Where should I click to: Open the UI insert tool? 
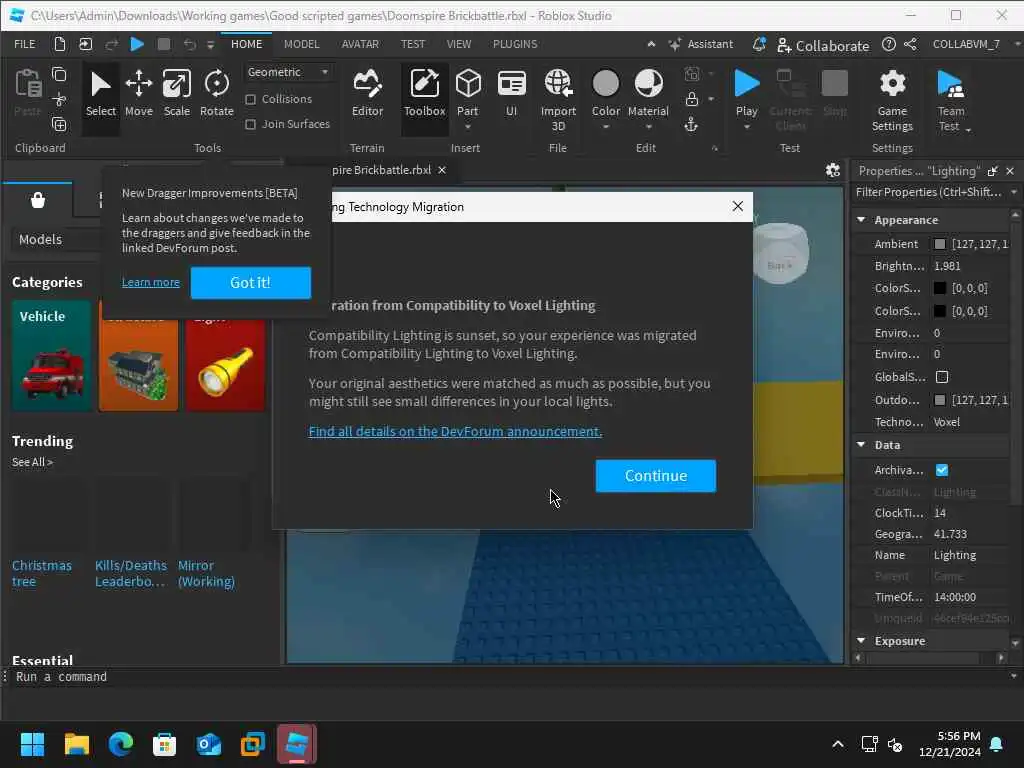tap(511, 93)
